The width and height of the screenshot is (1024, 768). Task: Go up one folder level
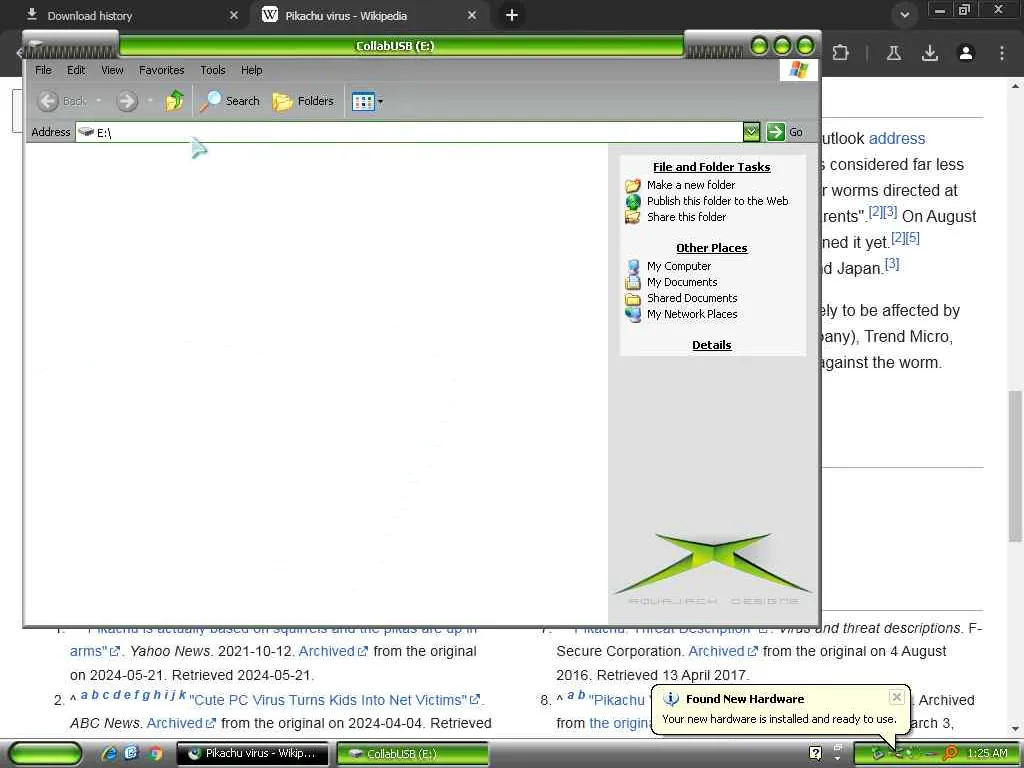pos(174,101)
